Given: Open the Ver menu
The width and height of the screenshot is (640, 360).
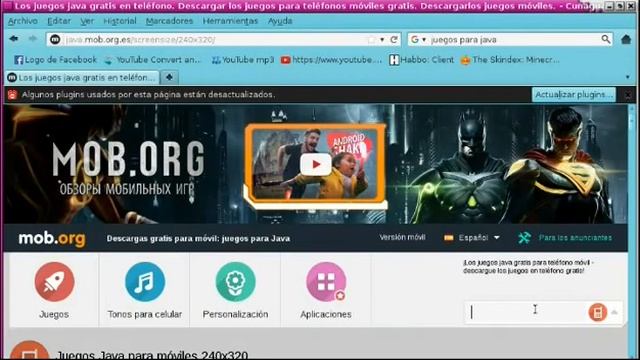Looking at the screenshot, I should (x=87, y=21).
